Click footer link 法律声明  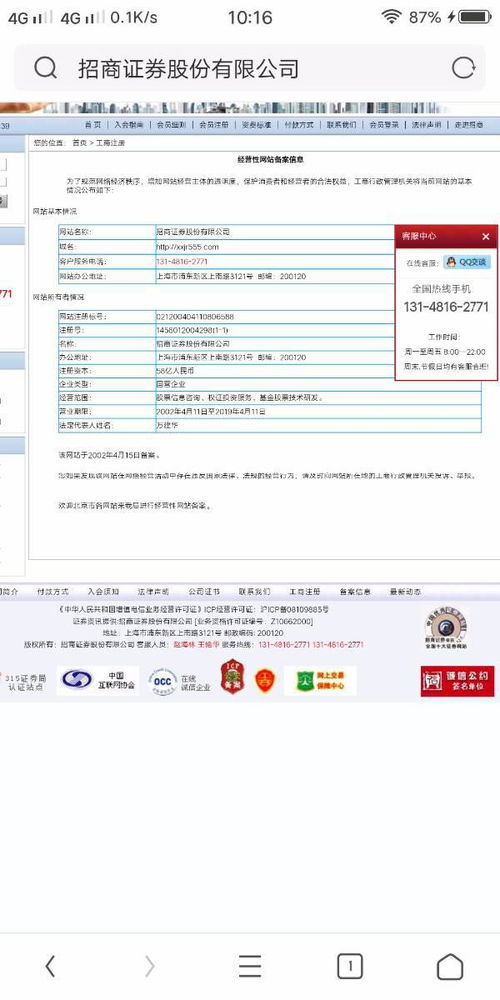[x=154, y=592]
